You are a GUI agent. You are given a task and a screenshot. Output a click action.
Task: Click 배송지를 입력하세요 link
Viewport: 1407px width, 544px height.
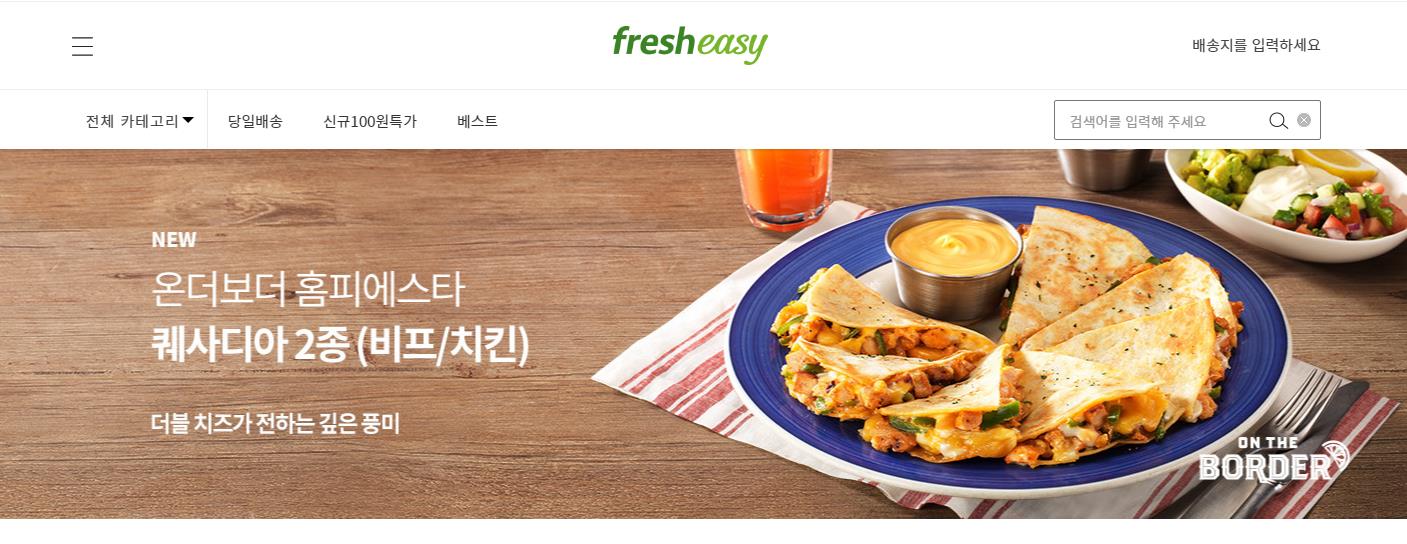point(1256,45)
